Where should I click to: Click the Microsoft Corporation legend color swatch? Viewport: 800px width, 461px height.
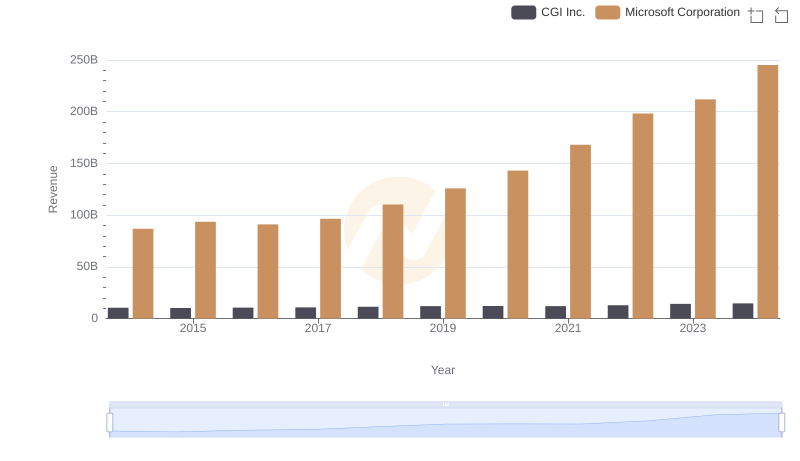tap(608, 12)
